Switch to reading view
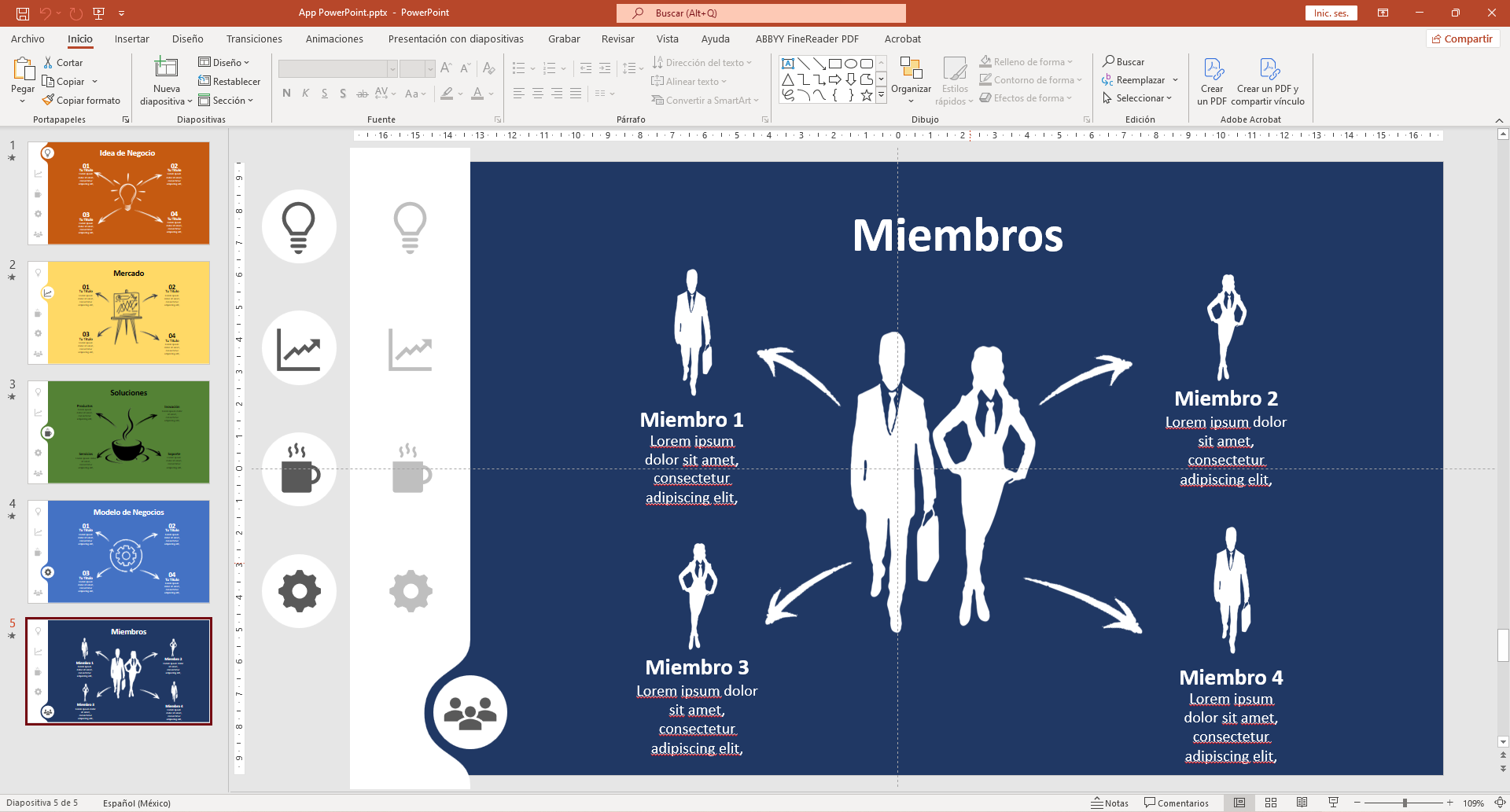 [x=1302, y=803]
